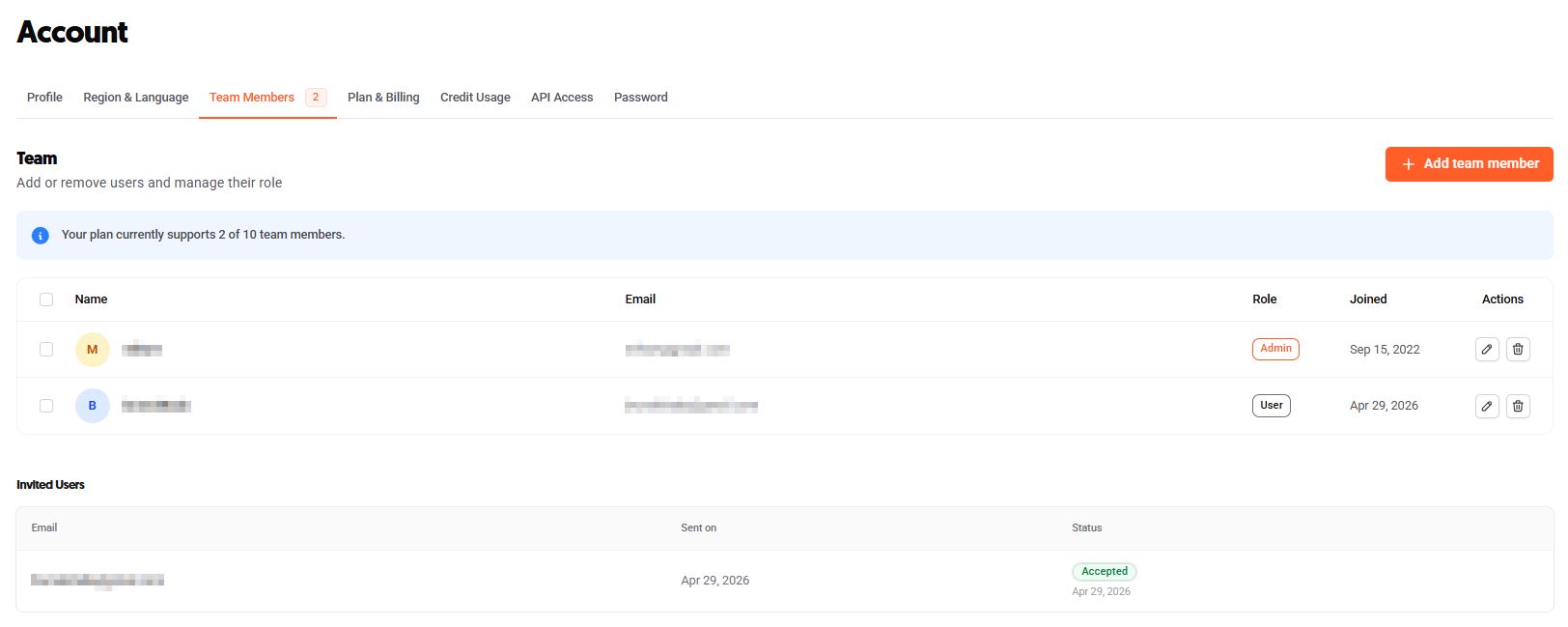Check the box for the User member row

pyautogui.click(x=46, y=406)
